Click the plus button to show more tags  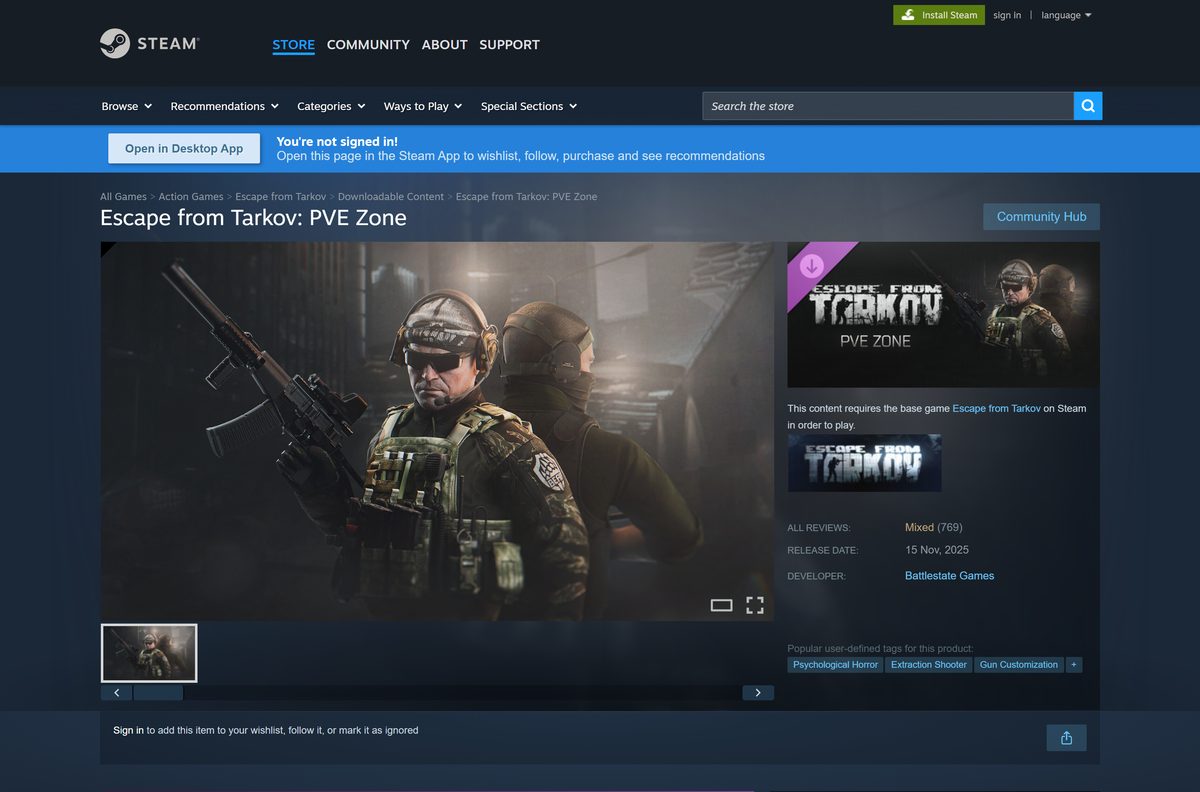click(1074, 664)
